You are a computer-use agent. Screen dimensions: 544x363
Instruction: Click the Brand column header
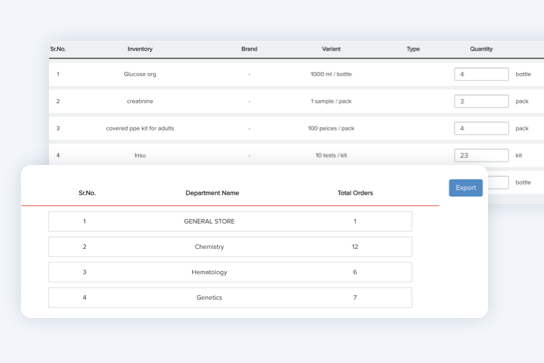(x=249, y=49)
